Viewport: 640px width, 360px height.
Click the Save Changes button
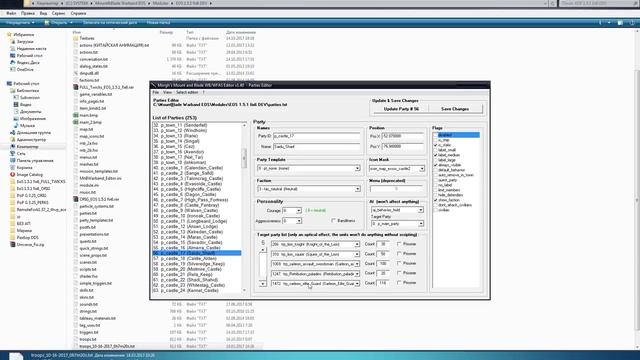[455, 109]
